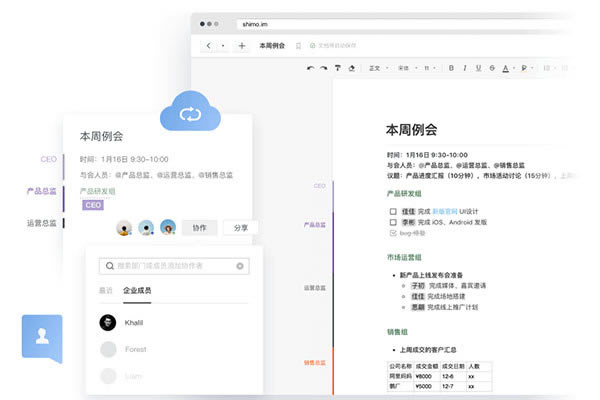
Task: Switch to the 最近 tab
Action: (105, 290)
